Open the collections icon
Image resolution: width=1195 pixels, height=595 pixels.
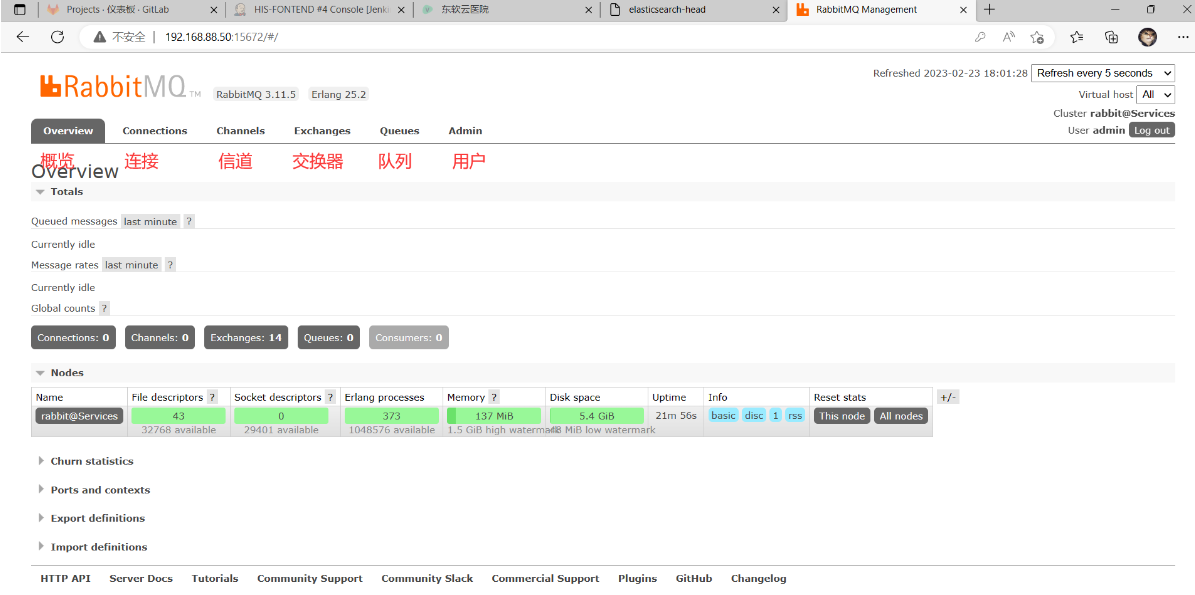[1112, 37]
